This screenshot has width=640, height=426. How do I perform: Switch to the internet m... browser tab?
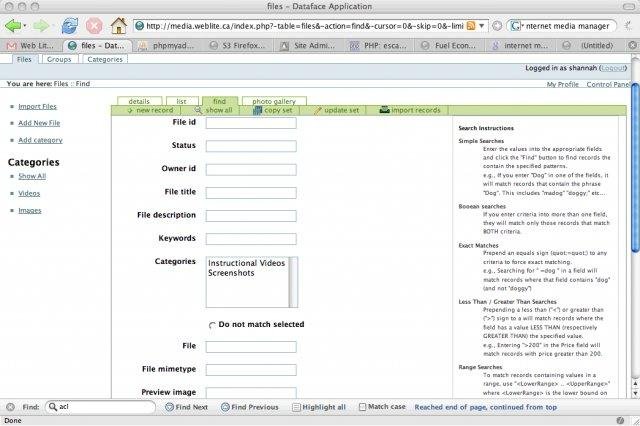point(520,45)
